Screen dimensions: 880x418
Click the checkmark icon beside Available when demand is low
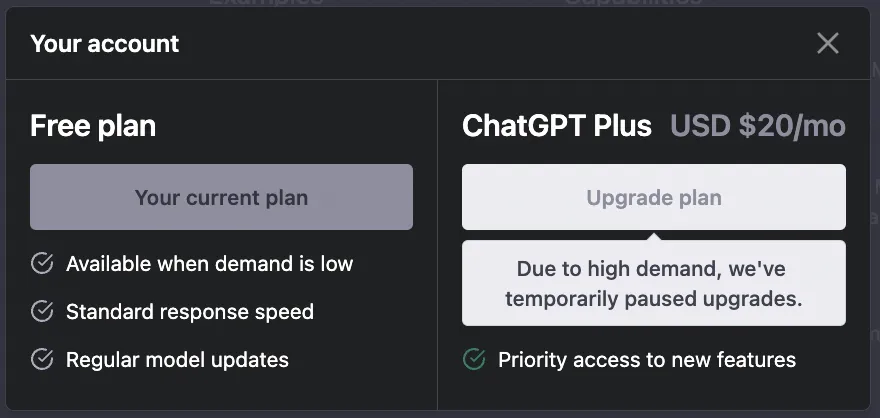pyautogui.click(x=42, y=264)
